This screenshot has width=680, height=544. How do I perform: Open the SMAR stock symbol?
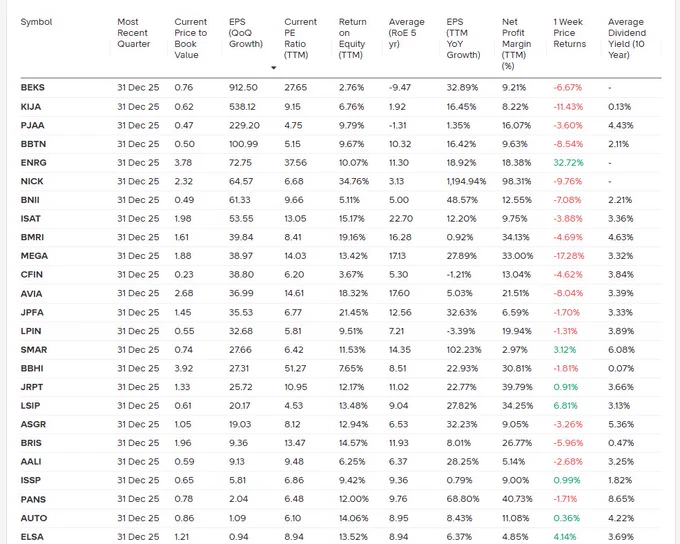(34, 350)
